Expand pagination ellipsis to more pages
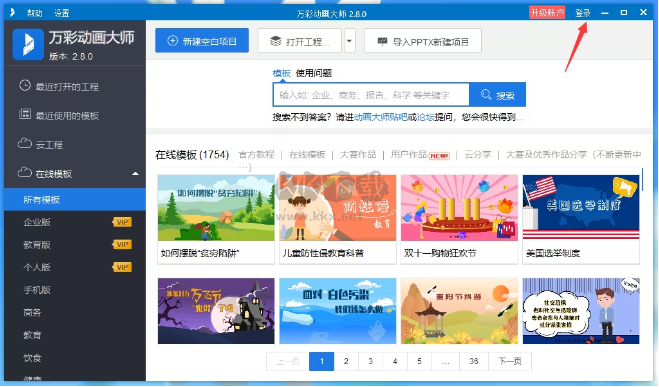This screenshot has height=387, width=659. point(445,361)
